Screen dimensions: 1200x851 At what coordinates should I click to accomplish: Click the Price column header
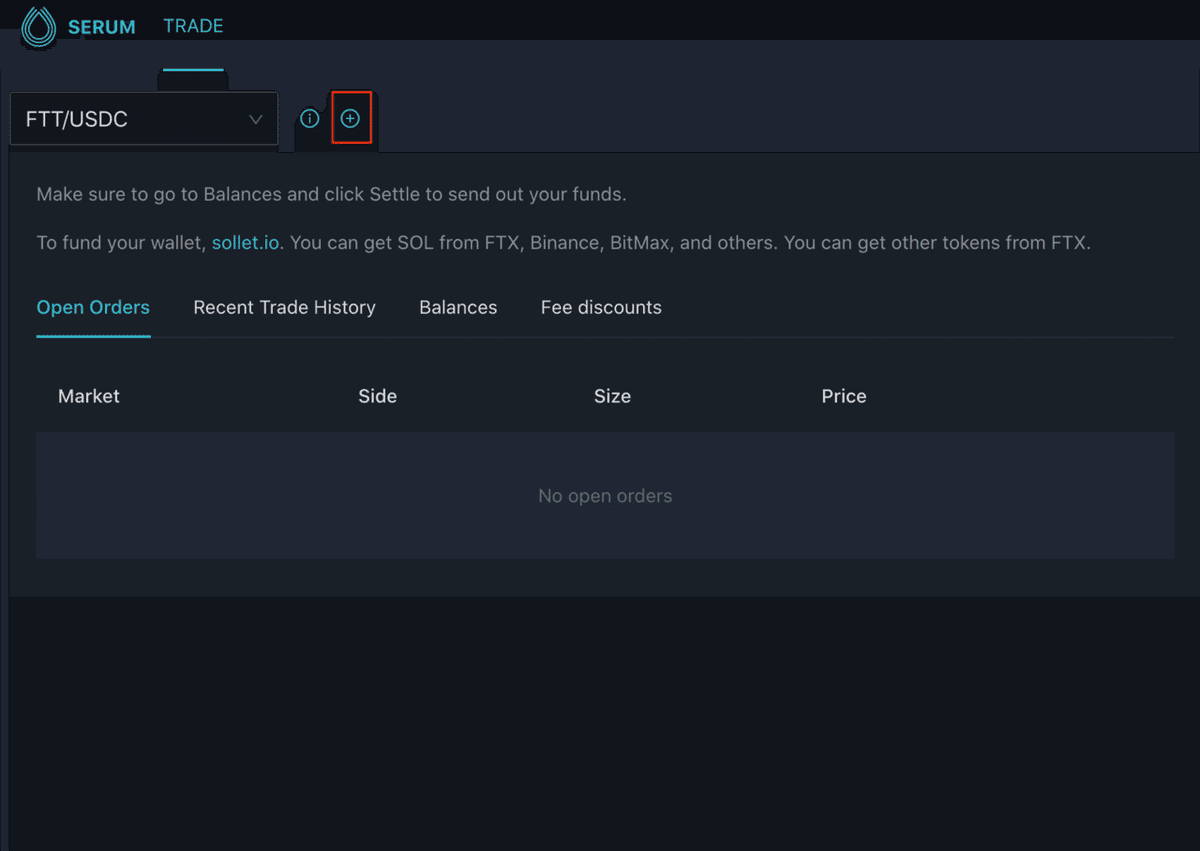pyautogui.click(x=844, y=396)
